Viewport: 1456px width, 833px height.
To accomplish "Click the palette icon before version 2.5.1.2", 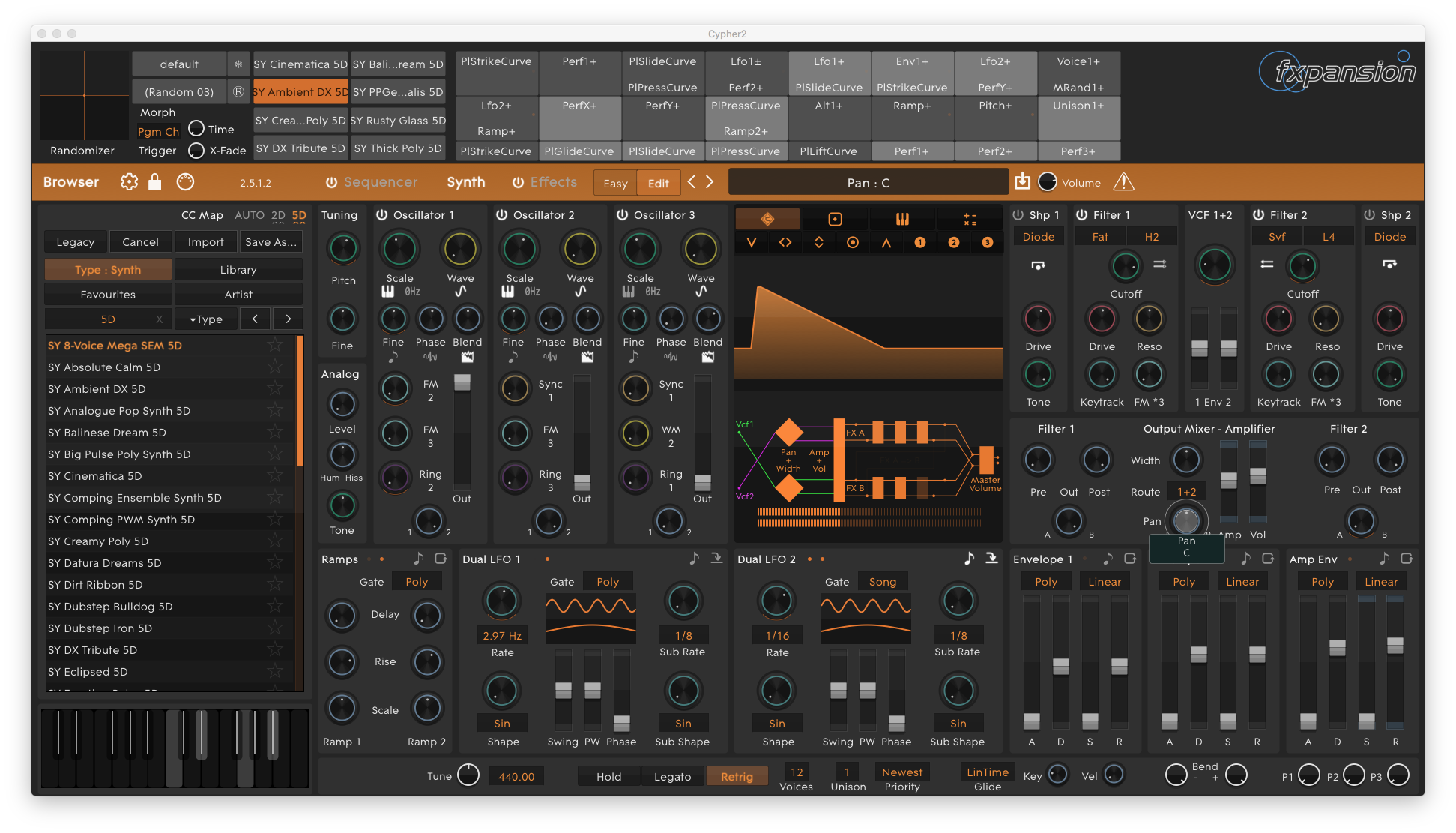I will (x=185, y=182).
